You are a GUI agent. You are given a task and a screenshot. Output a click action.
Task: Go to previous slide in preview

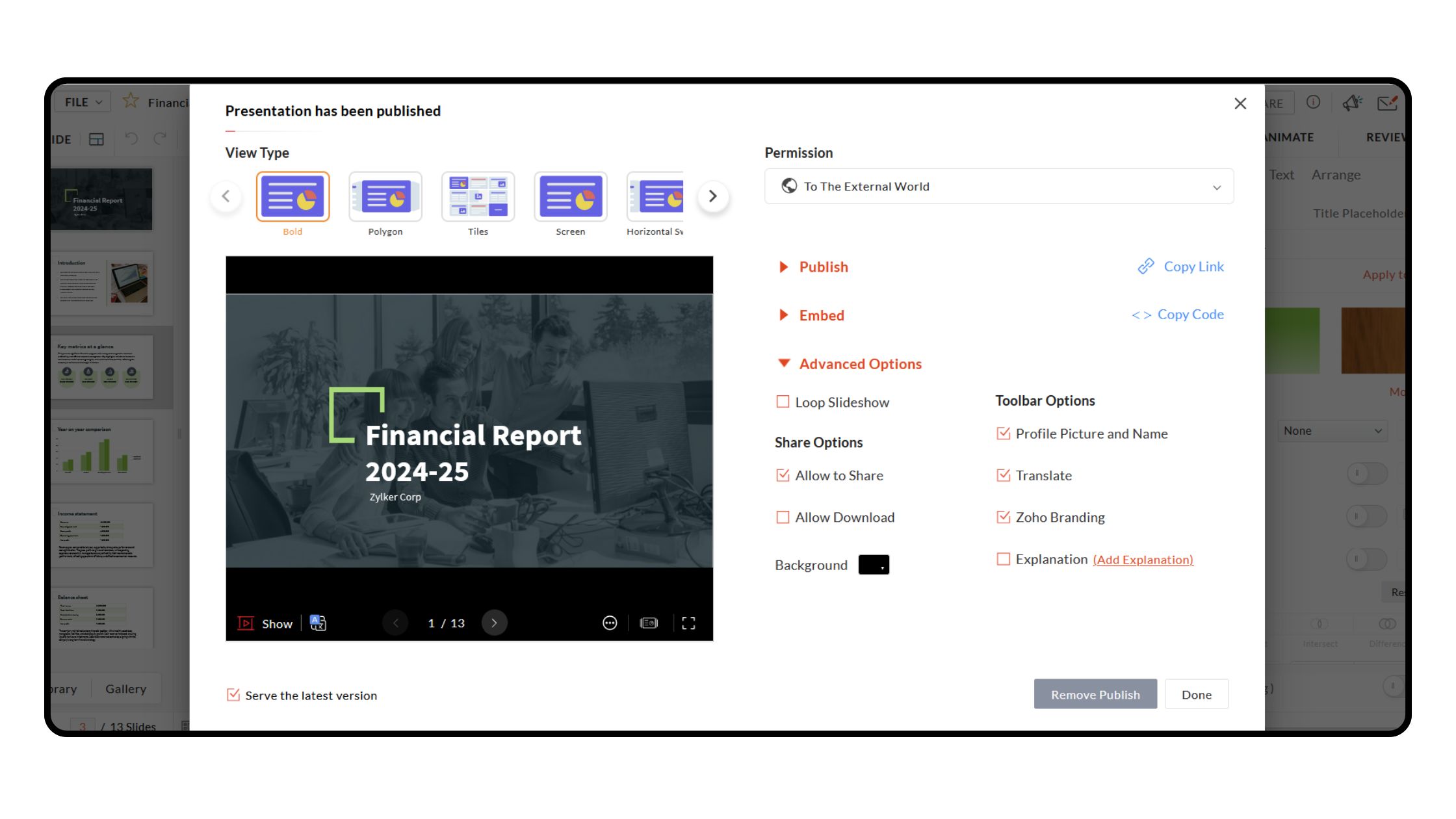point(395,623)
